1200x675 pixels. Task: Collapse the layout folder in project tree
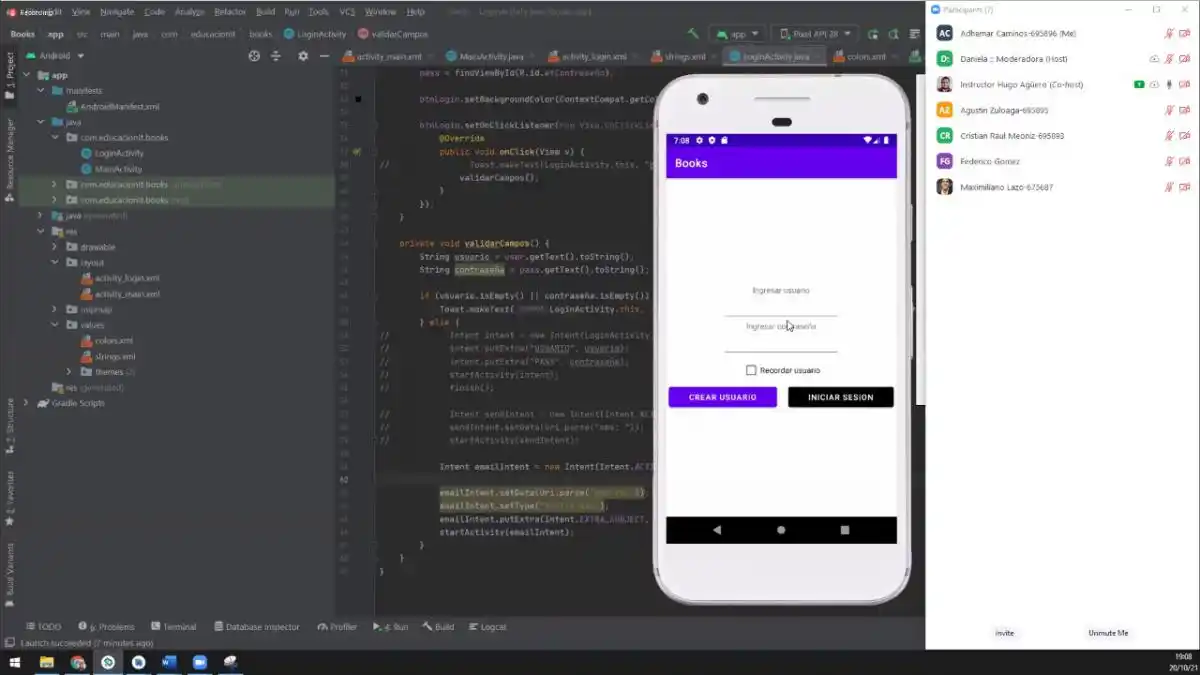coord(56,263)
